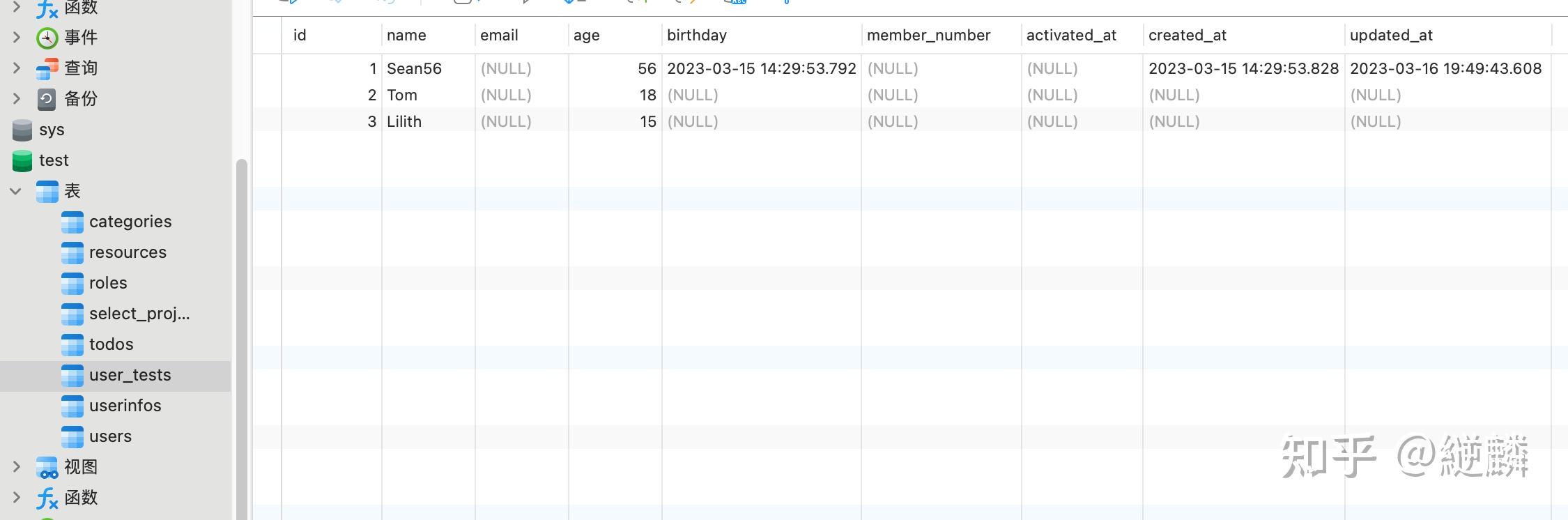Click the categories table icon
This screenshot has height=520, width=1568.
[x=72, y=222]
